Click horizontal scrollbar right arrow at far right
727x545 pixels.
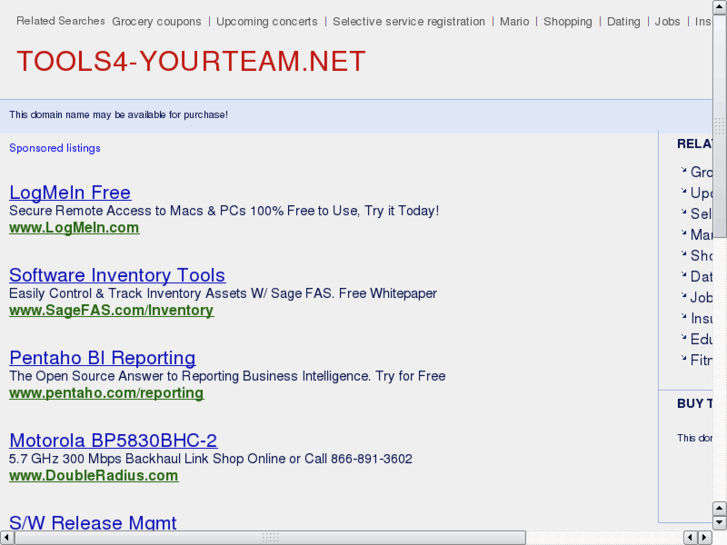(x=705, y=538)
